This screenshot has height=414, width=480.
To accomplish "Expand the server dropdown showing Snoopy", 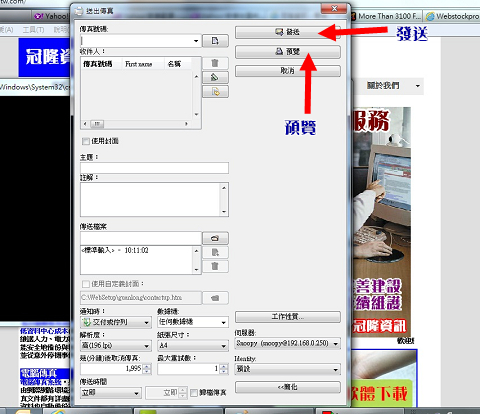I will pyautogui.click(x=288, y=343).
